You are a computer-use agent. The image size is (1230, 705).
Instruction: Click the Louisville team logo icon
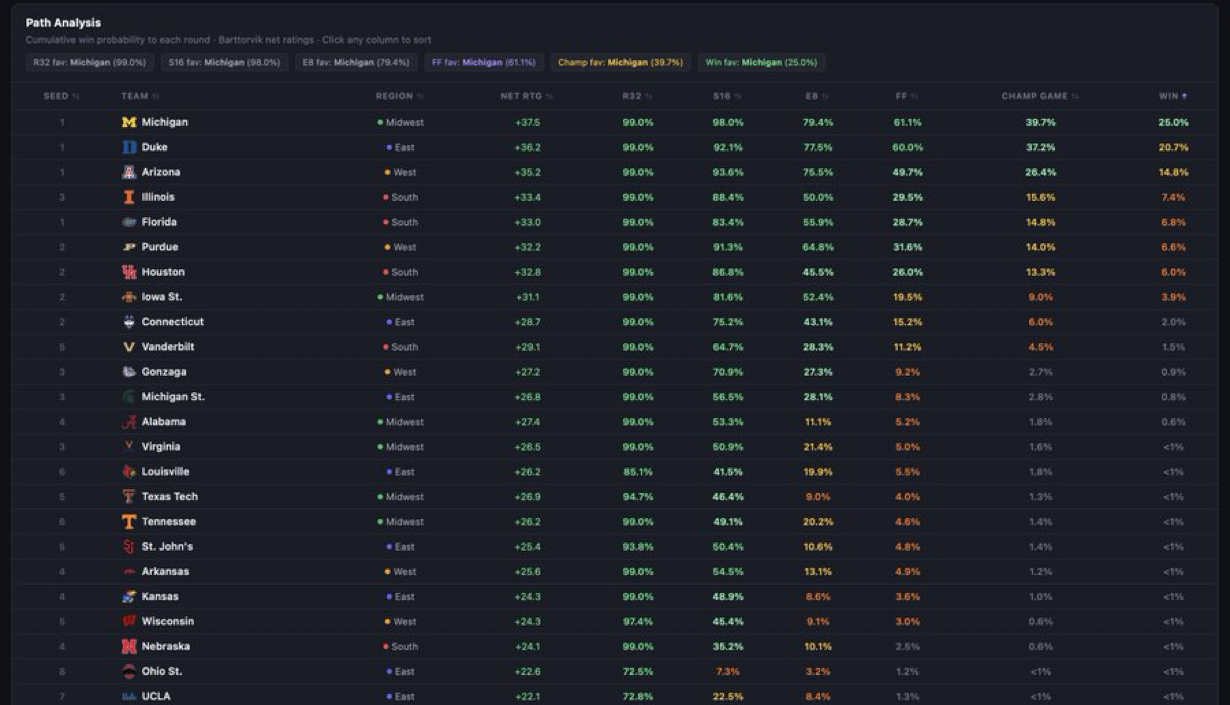point(128,472)
